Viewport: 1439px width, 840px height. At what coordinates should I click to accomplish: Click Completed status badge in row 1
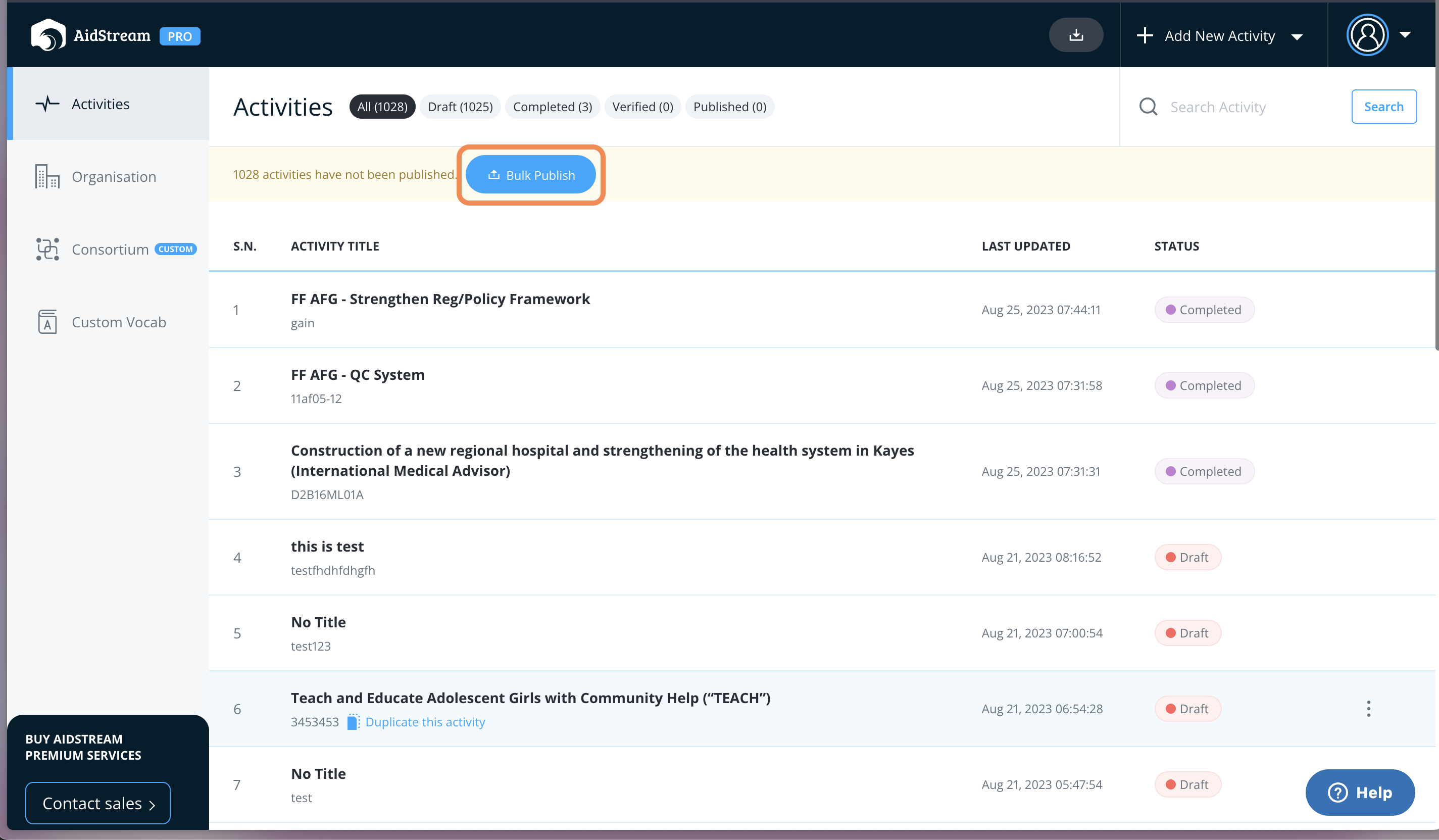point(1204,310)
